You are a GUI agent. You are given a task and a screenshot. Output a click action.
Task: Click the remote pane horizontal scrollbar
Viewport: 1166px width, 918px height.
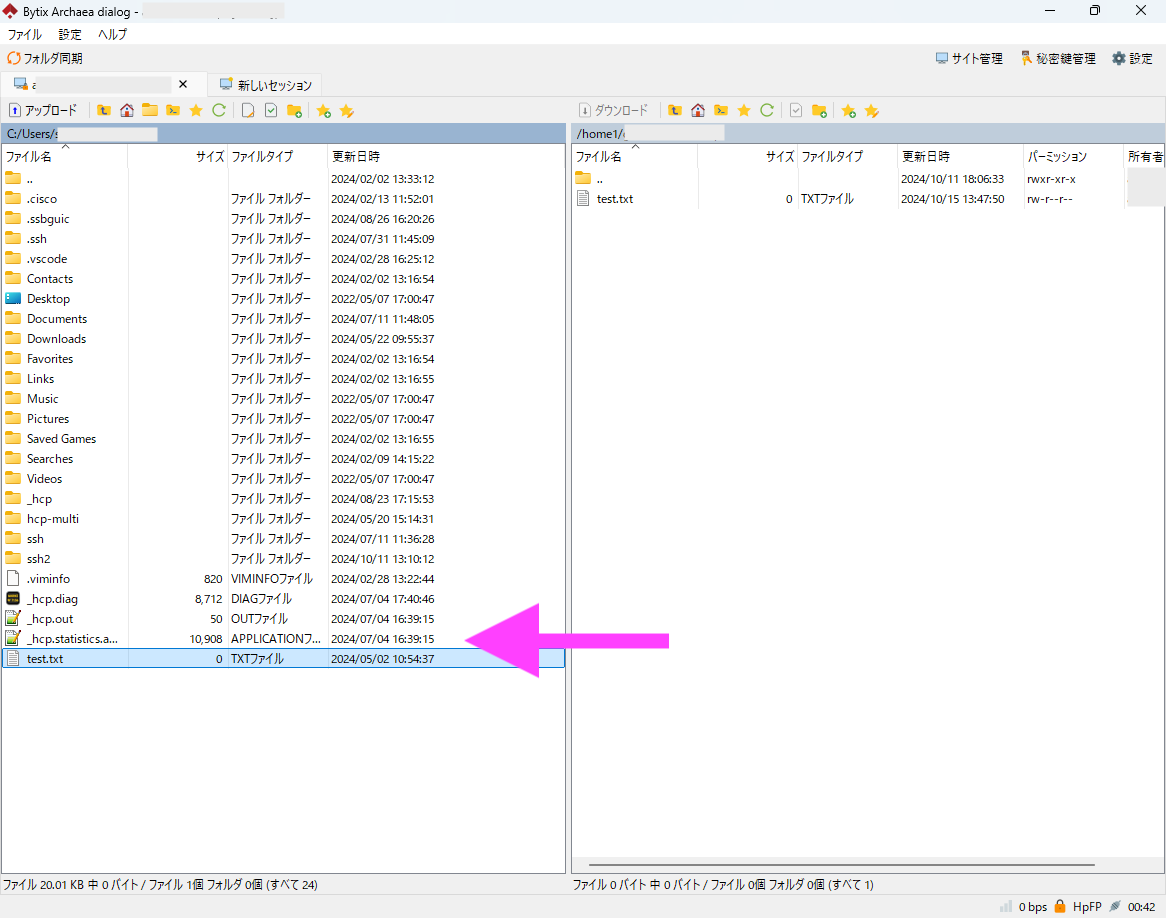[x=842, y=865]
